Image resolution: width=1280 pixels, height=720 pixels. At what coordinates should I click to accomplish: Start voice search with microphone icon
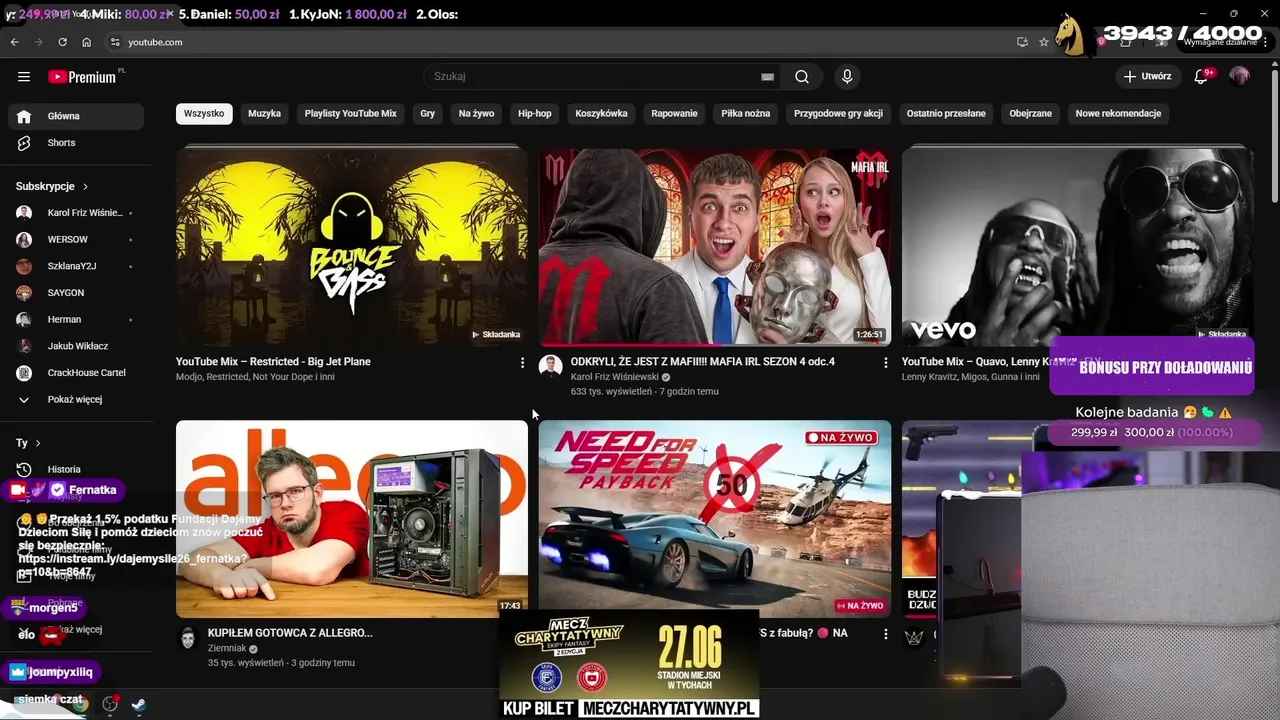847,77
